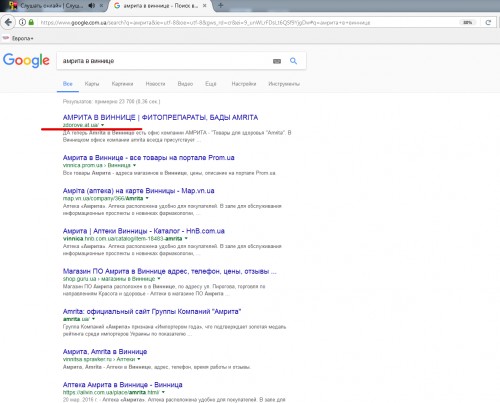This screenshot has height=403, width=500.
Task: Expand dropdown arrow next to map.vn.ua URL
Action: pyautogui.click(x=147, y=198)
